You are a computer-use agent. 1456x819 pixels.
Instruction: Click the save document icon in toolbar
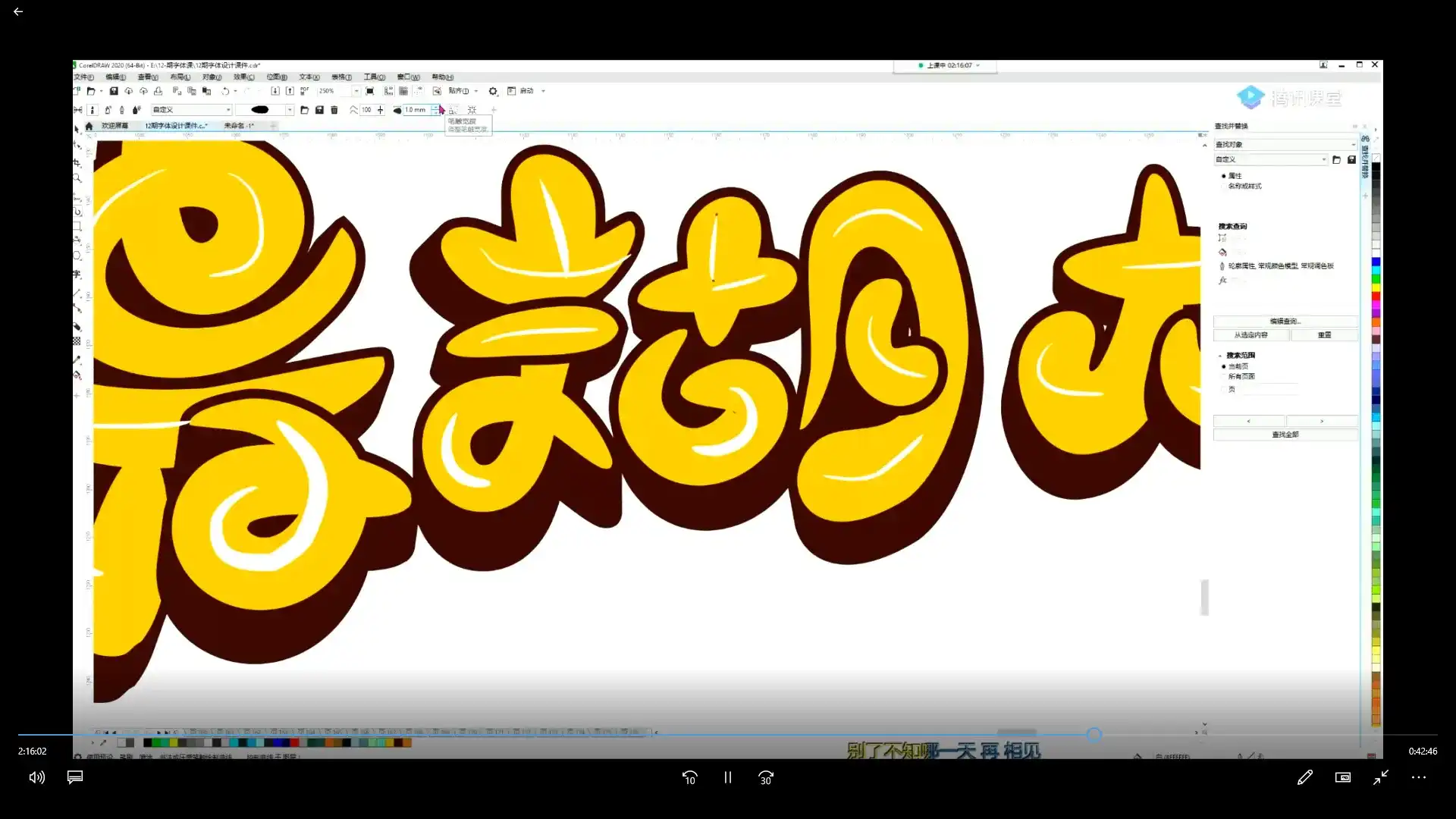pos(114,91)
